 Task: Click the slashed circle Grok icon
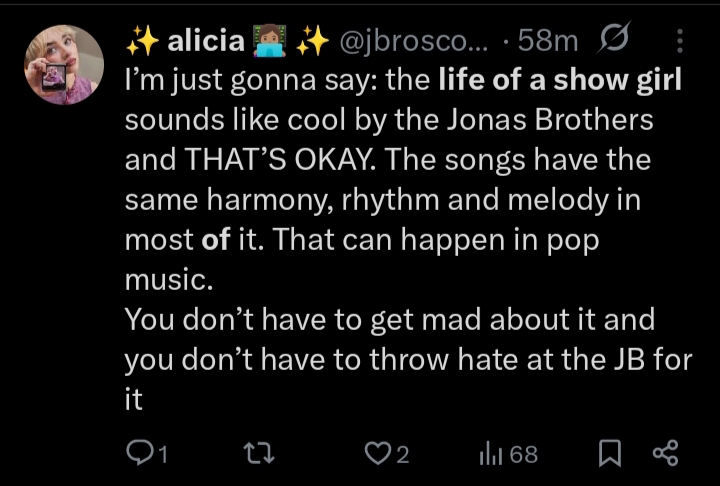609,40
